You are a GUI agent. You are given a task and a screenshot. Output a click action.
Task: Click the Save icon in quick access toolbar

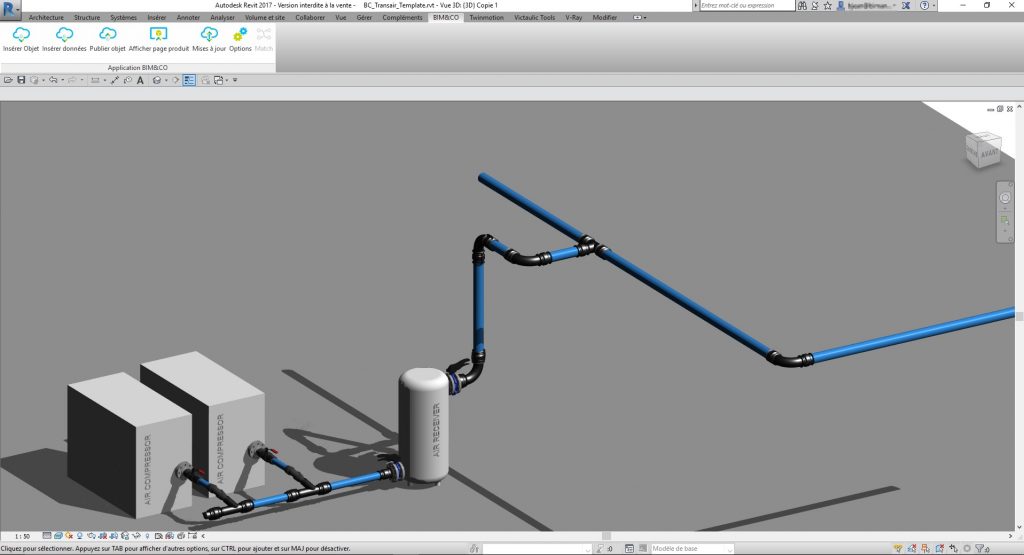point(21,80)
